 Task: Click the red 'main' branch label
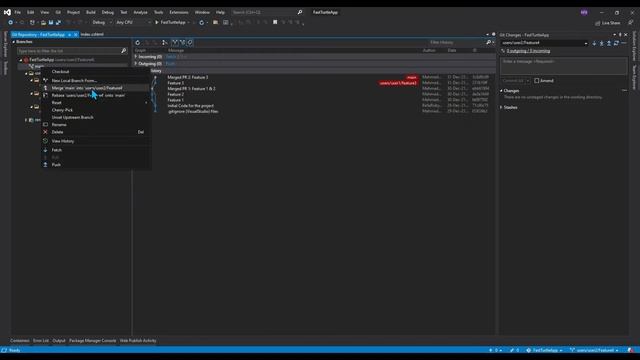click(x=411, y=77)
